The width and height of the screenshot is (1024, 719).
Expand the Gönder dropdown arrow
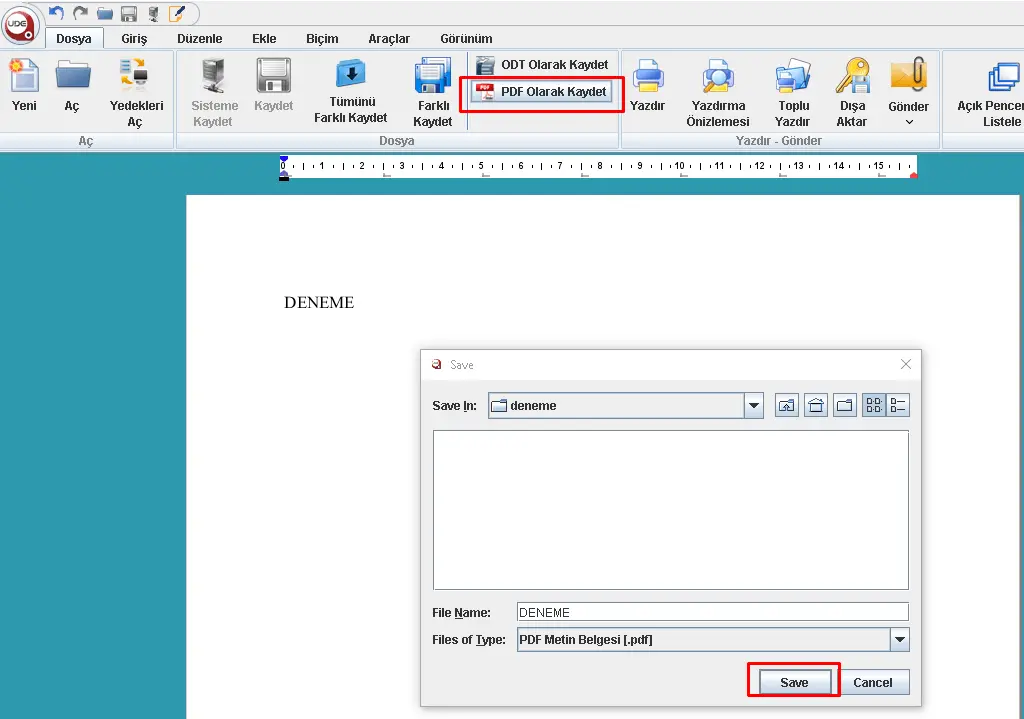(x=909, y=122)
